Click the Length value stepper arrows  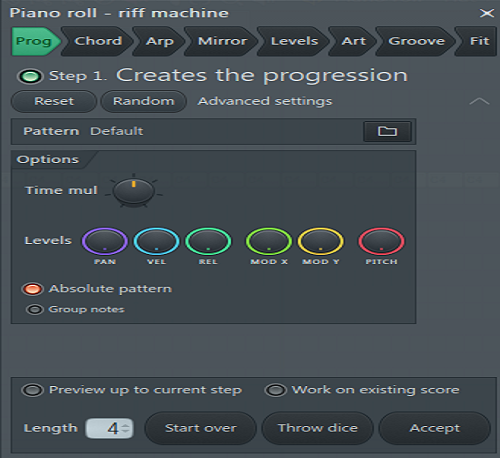[x=125, y=428]
